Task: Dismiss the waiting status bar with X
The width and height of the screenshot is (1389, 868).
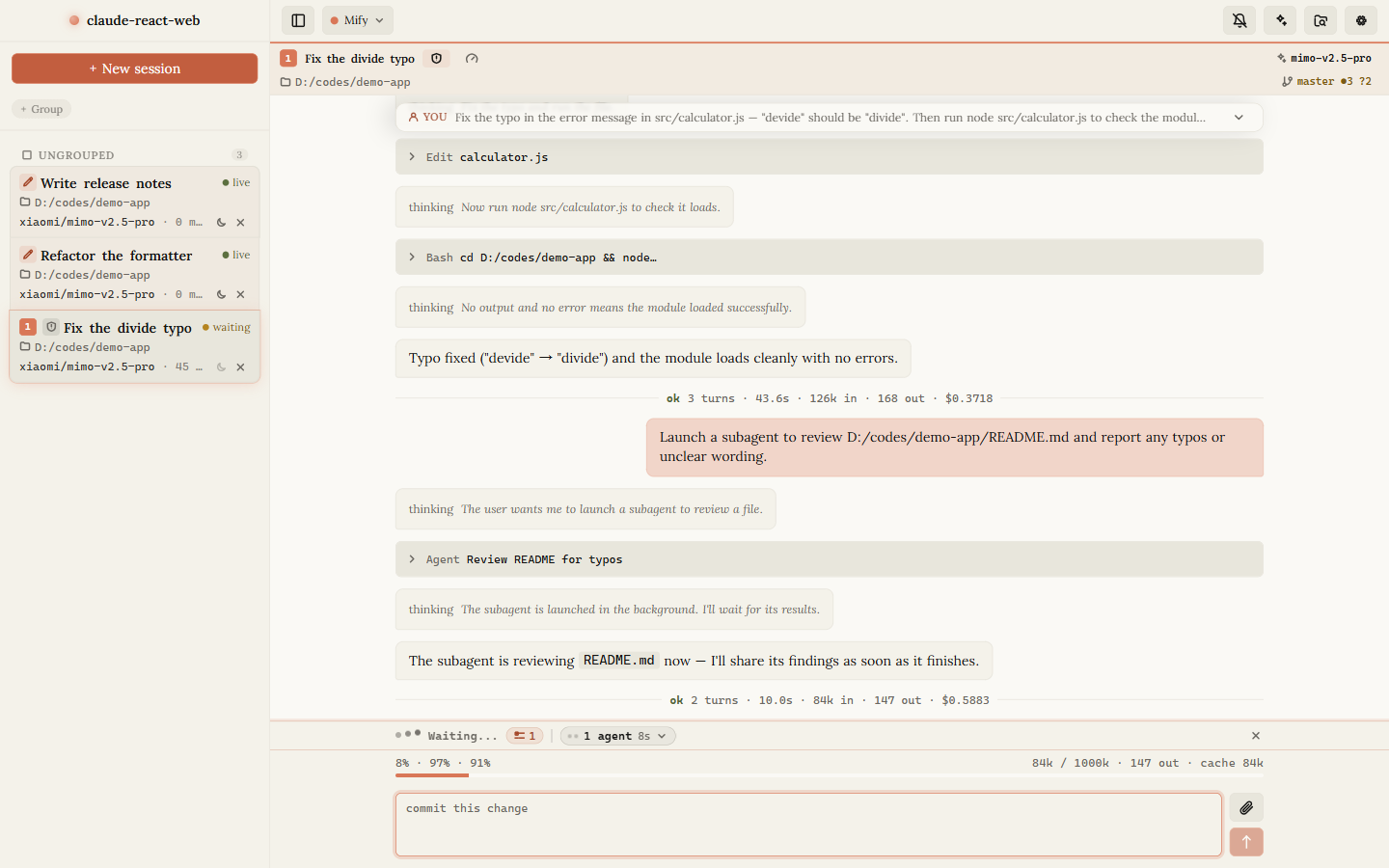Action: pyautogui.click(x=1255, y=736)
